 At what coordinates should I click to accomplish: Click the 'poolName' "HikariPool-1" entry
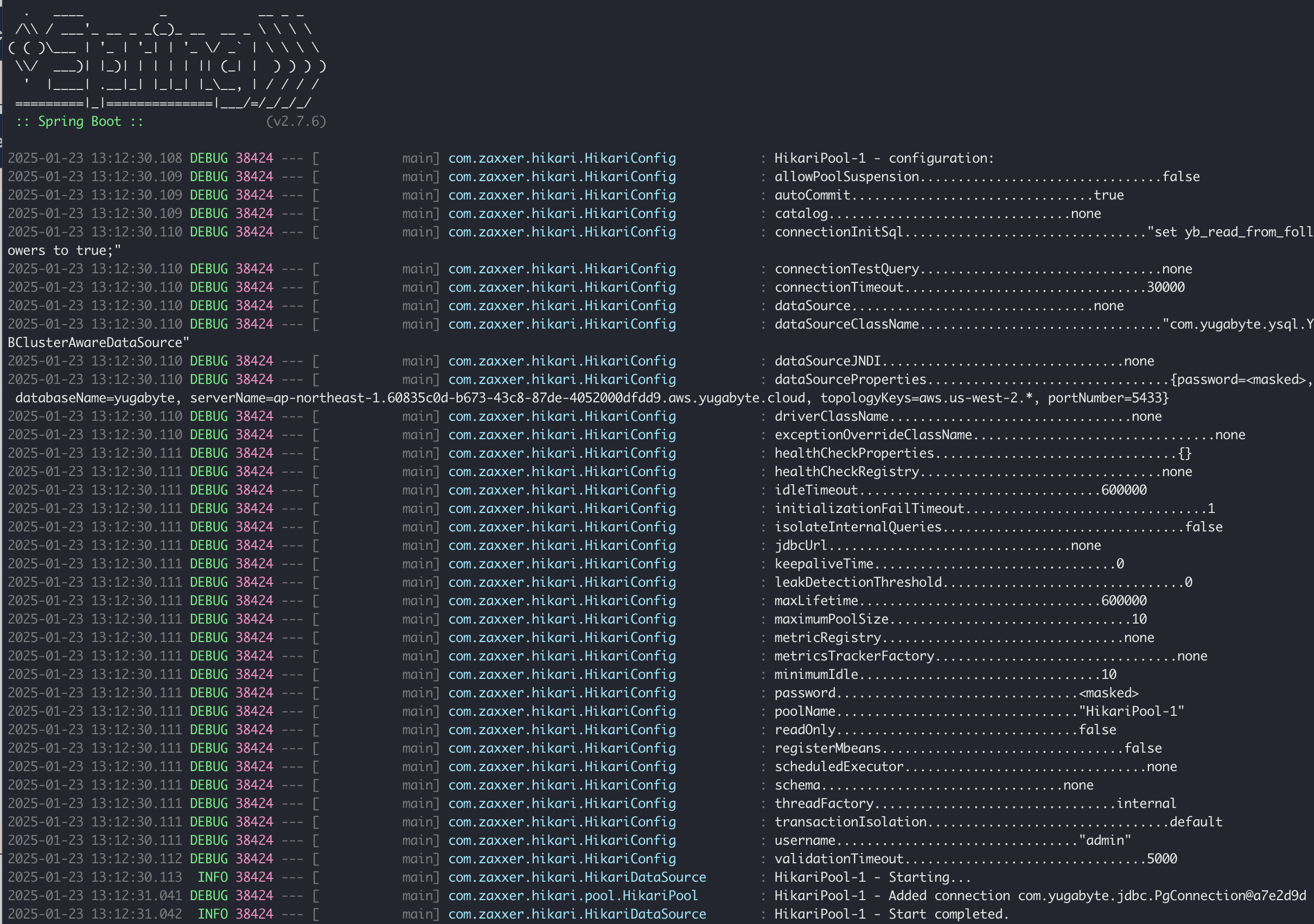pyautogui.click(x=979, y=711)
